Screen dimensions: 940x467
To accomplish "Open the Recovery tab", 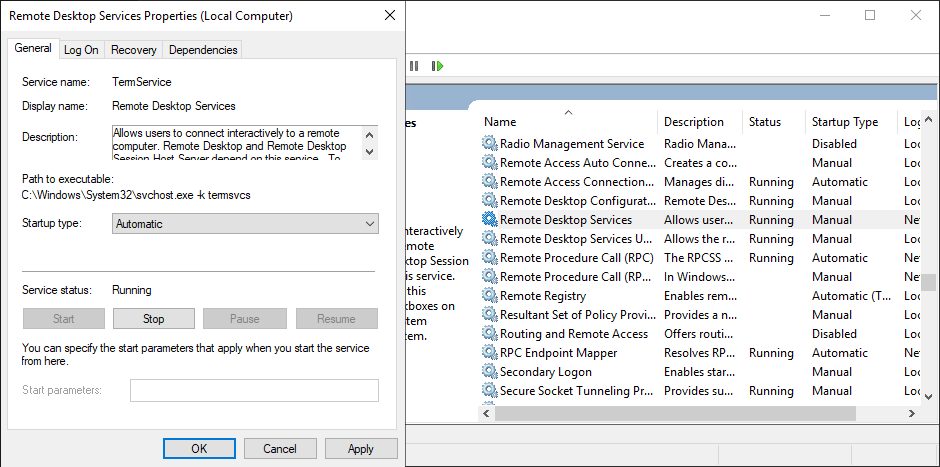I will coord(134,50).
